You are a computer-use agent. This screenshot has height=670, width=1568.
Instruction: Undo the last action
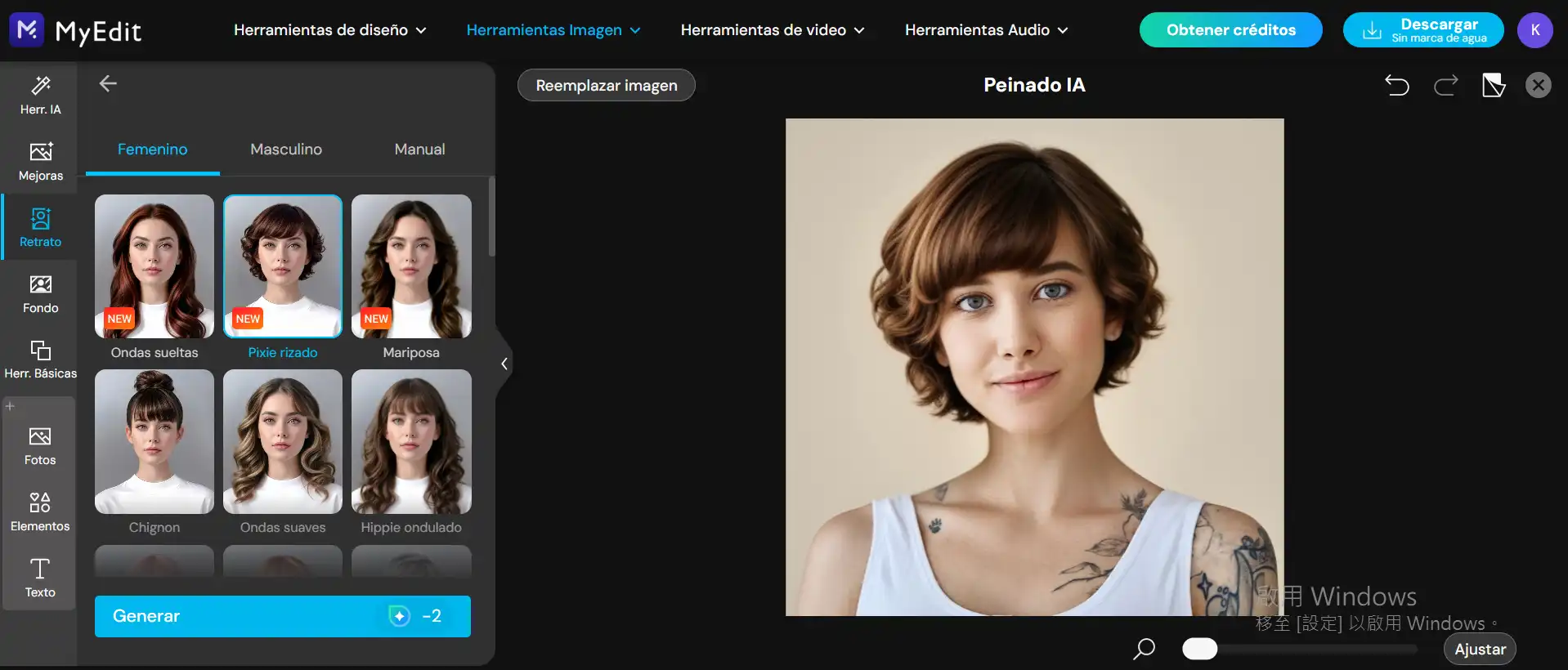click(x=1397, y=85)
